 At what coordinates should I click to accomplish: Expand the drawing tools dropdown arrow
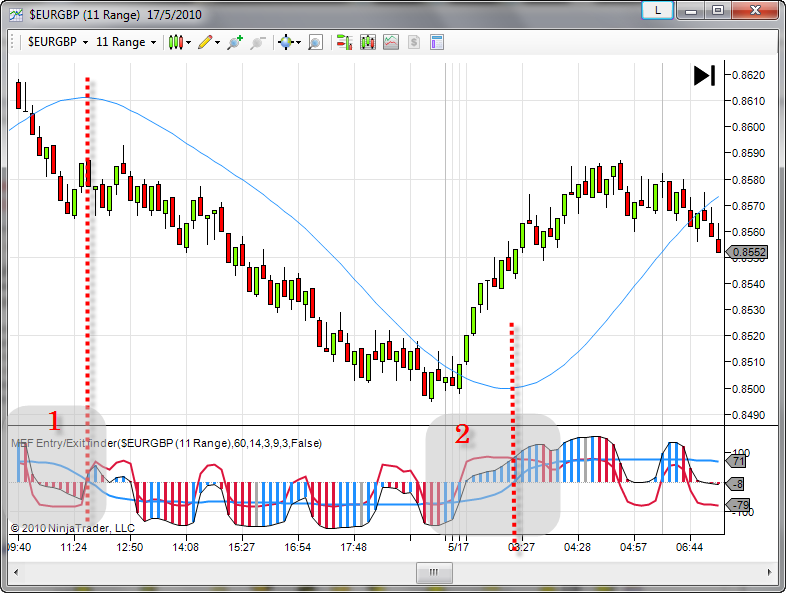point(218,43)
